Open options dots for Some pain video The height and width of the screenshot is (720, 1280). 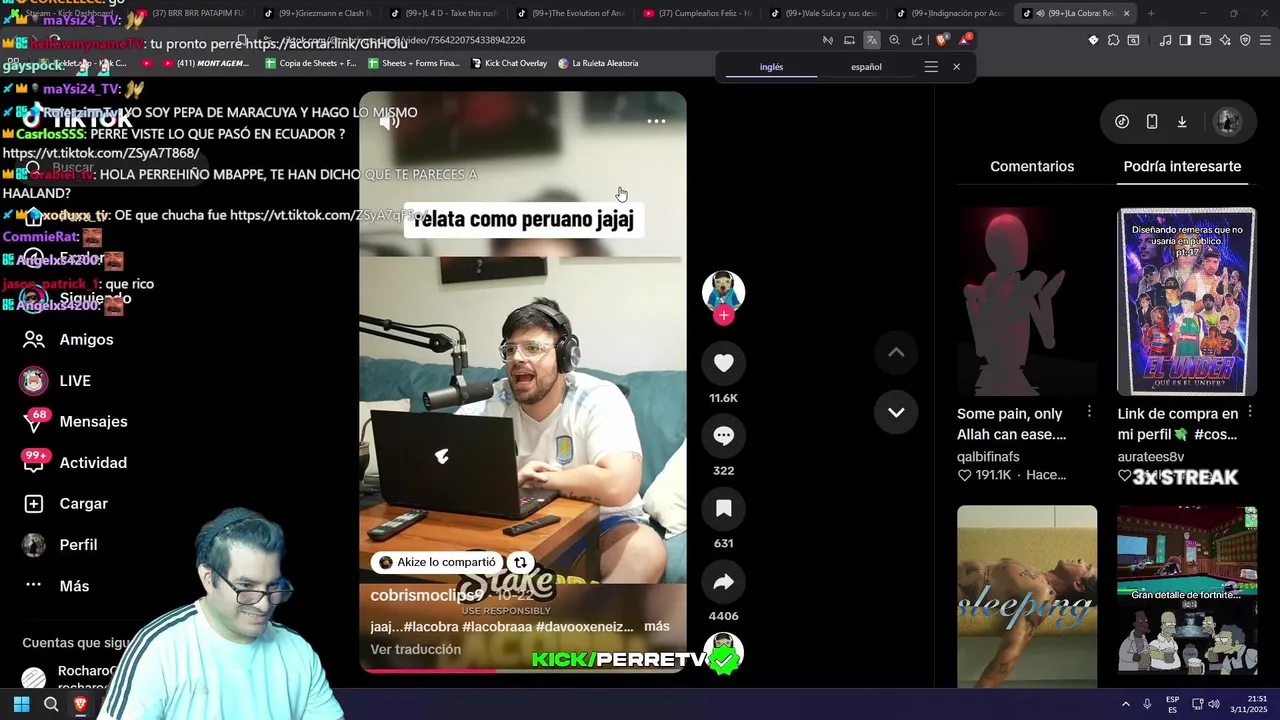[x=1089, y=413]
